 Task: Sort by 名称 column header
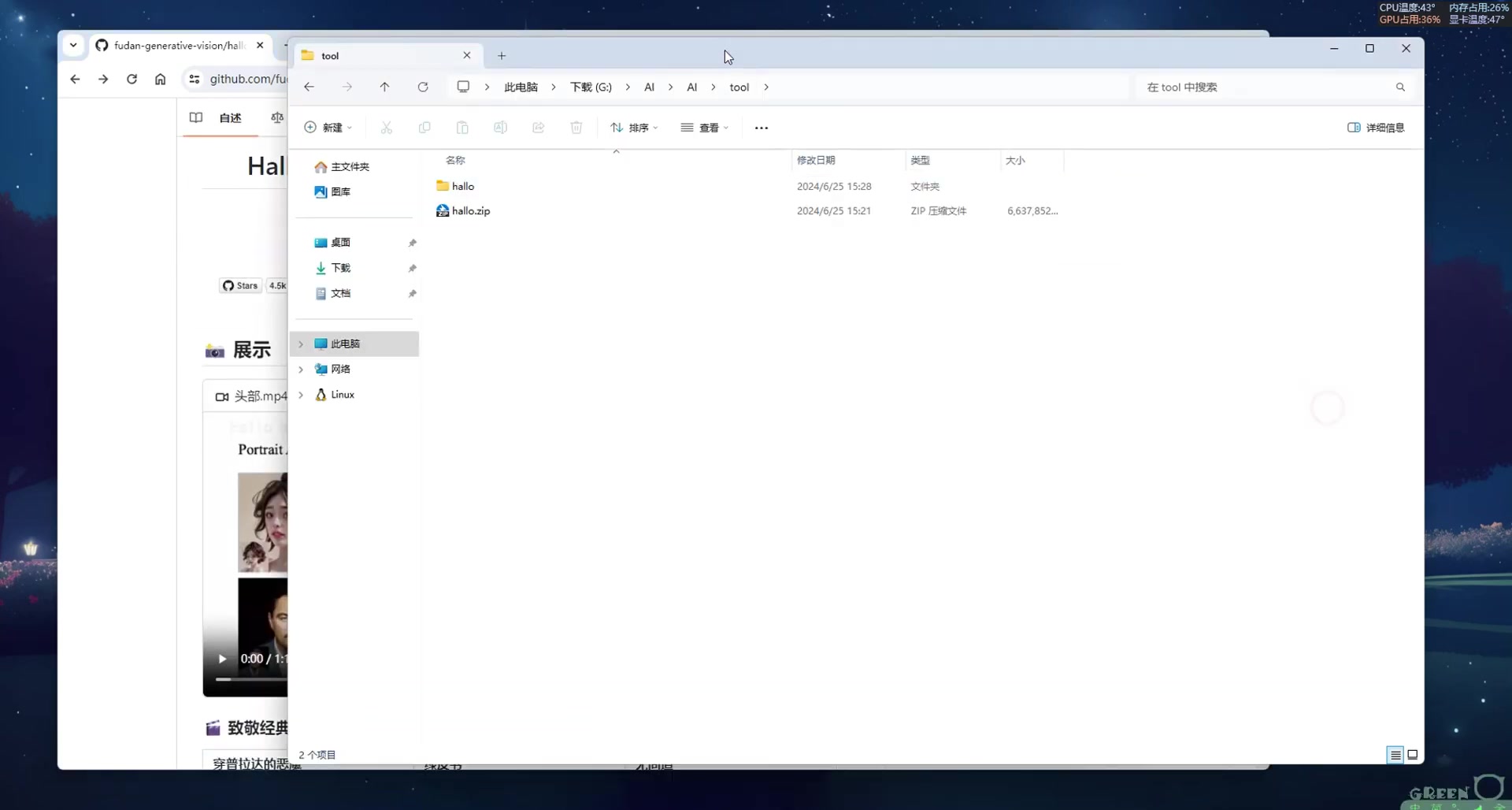455,160
